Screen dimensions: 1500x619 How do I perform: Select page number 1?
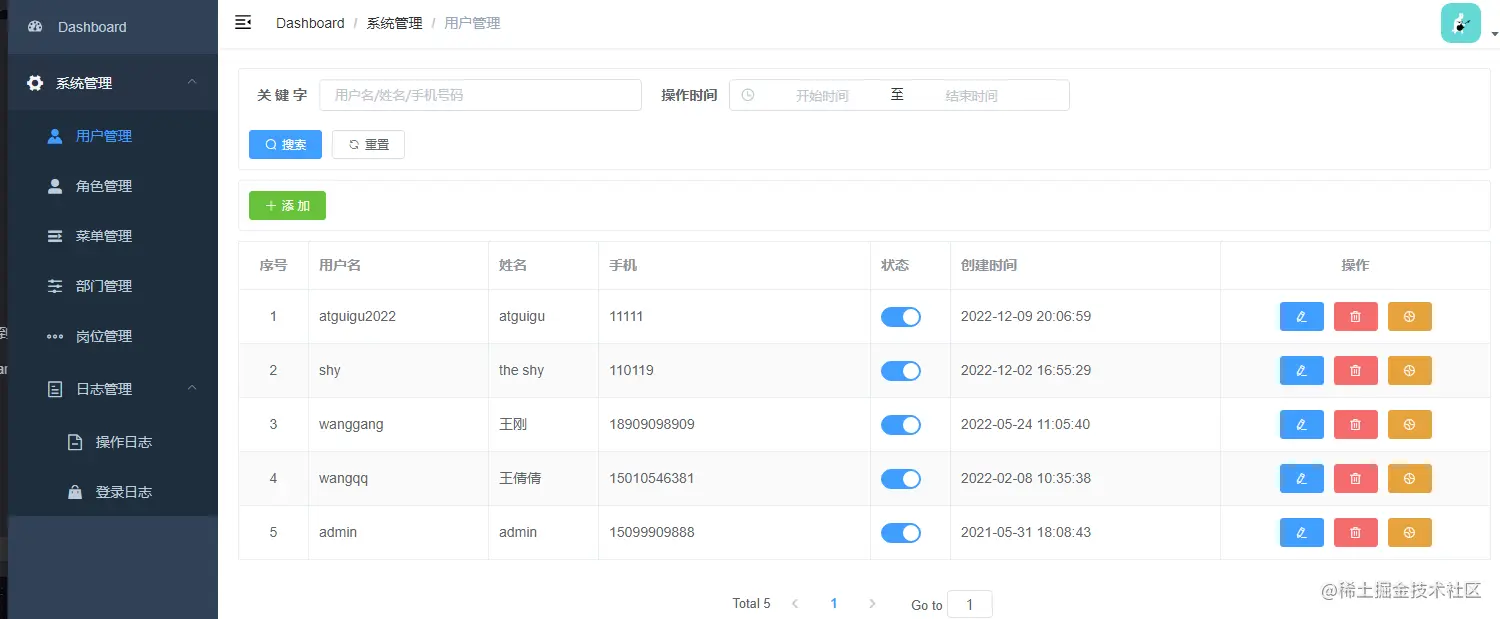[834, 603]
